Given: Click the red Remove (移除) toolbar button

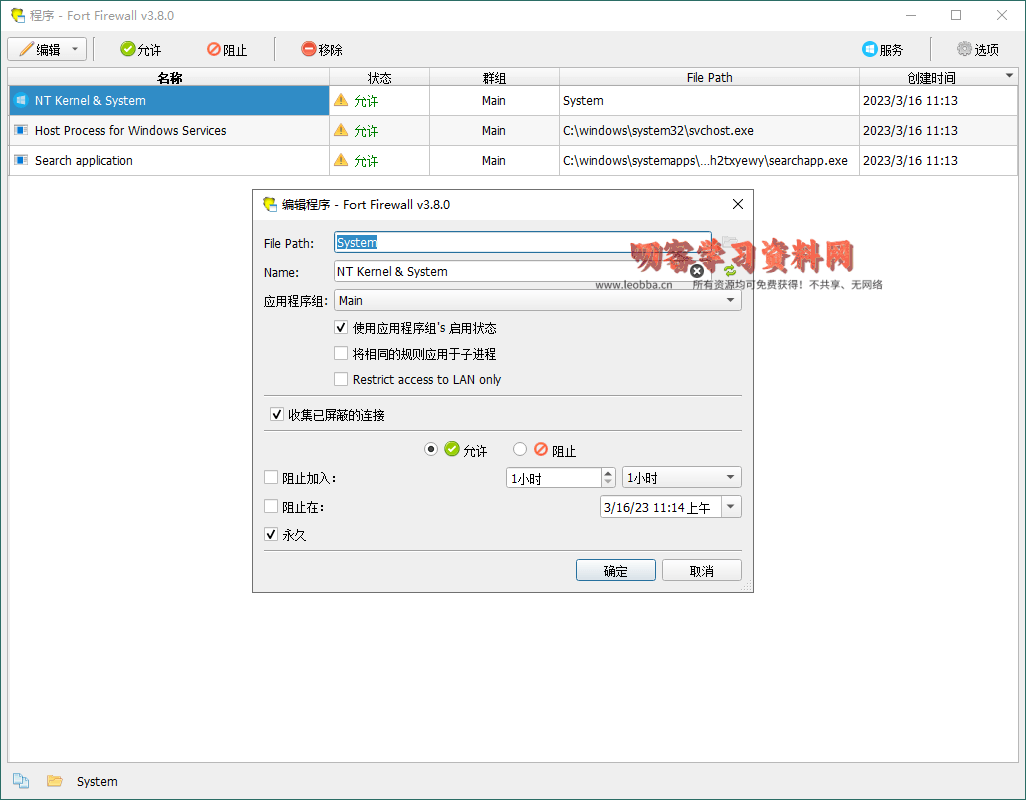Looking at the screenshot, I should pos(322,50).
